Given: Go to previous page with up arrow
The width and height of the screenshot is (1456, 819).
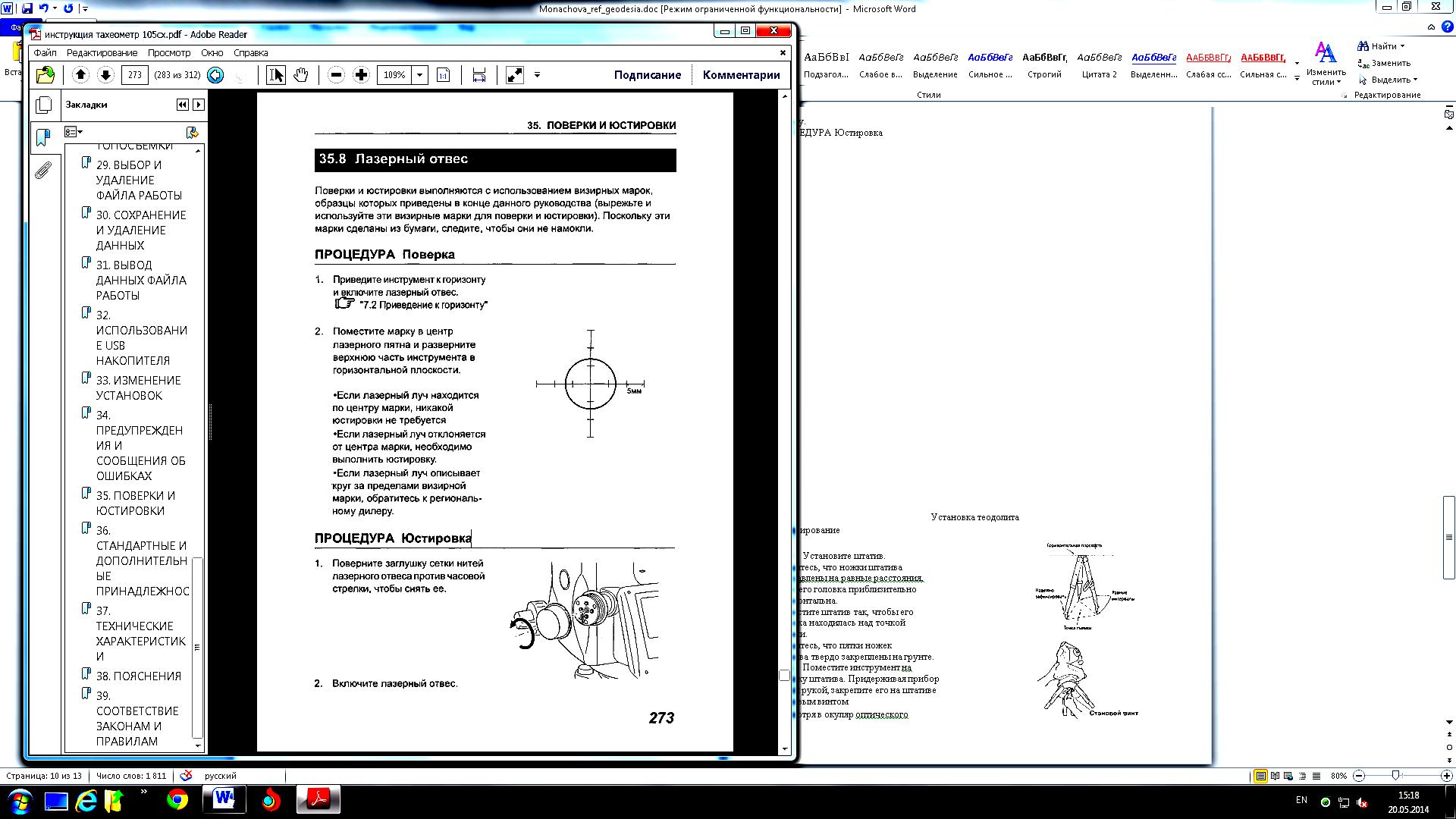Looking at the screenshot, I should 80,74.
